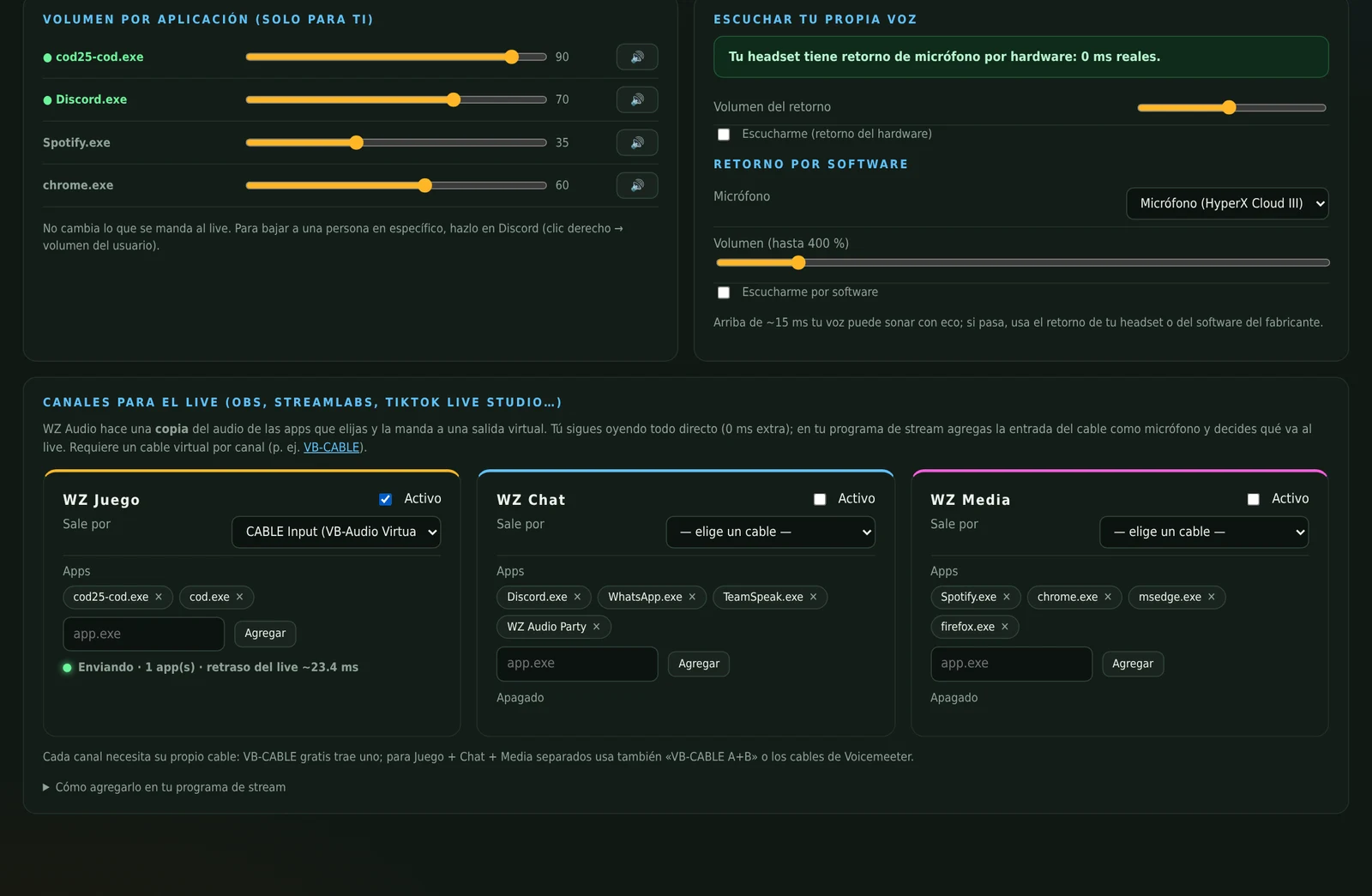The width and height of the screenshot is (1372, 896).
Task: Remove cod25-cod.exe chip from WZ Juego
Action: [x=159, y=597]
